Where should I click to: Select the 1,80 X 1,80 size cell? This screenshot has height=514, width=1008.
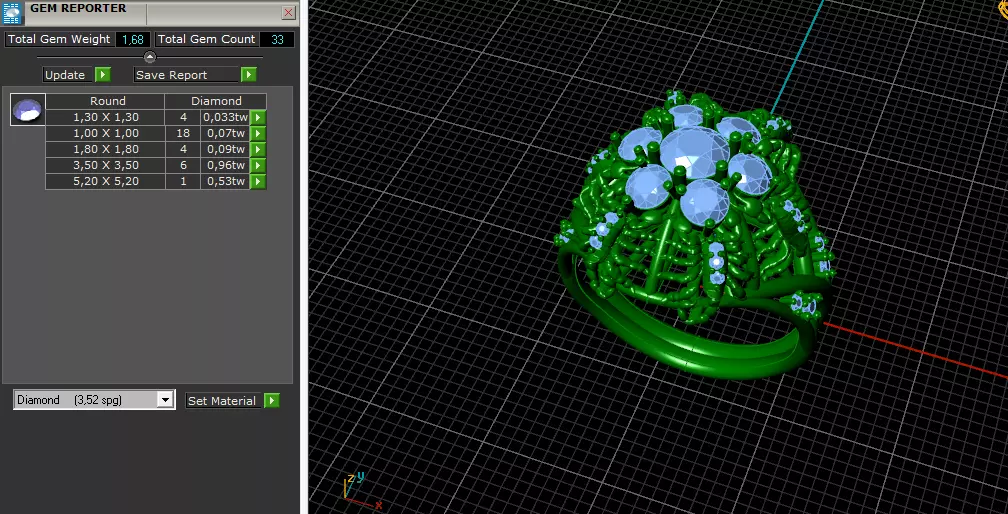point(105,149)
